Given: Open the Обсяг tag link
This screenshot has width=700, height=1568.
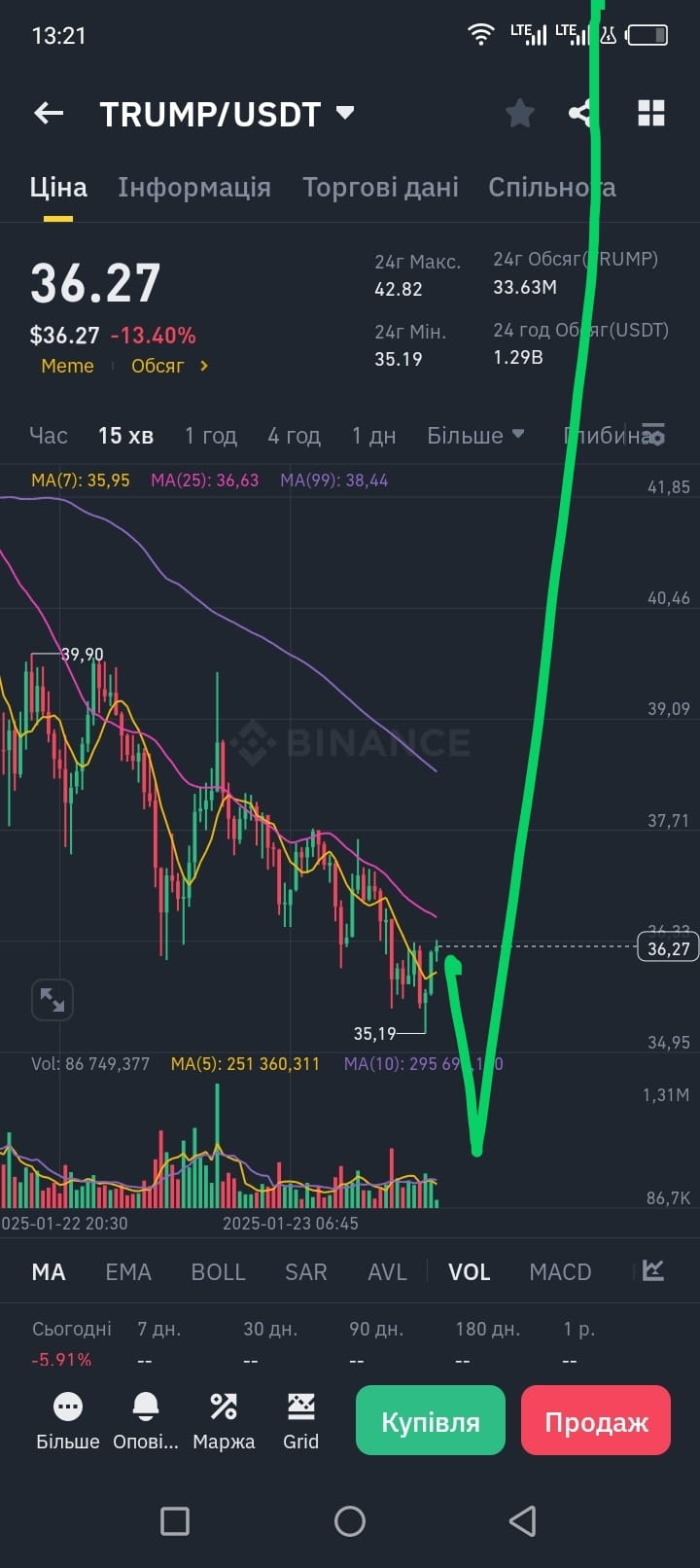Looking at the screenshot, I should click(x=170, y=366).
